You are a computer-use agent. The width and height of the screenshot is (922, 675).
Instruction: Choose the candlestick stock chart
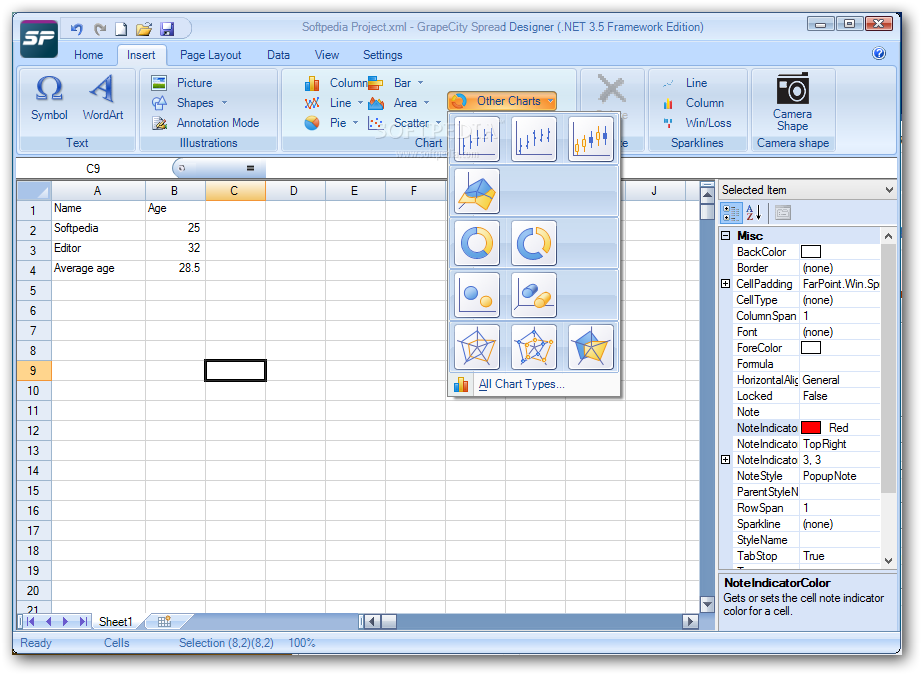point(591,139)
